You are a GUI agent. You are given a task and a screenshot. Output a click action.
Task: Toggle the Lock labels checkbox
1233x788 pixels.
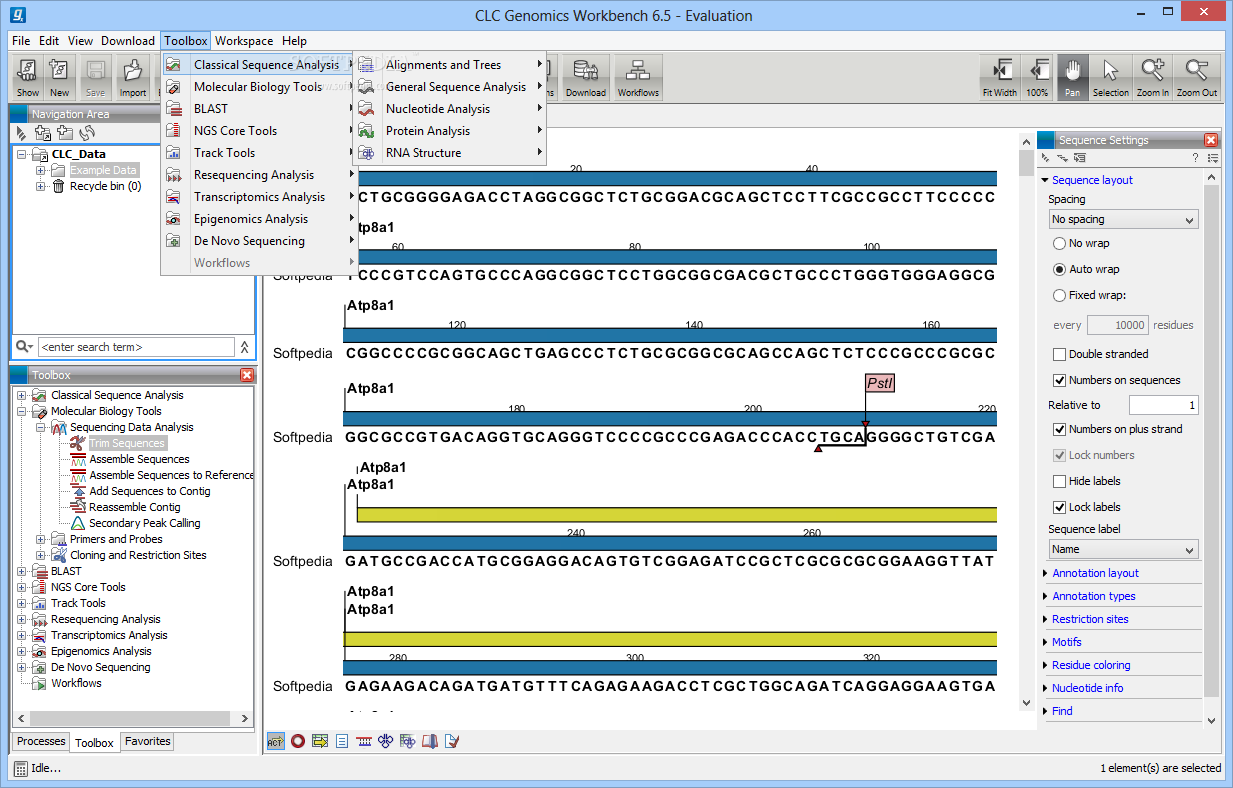coord(1059,507)
